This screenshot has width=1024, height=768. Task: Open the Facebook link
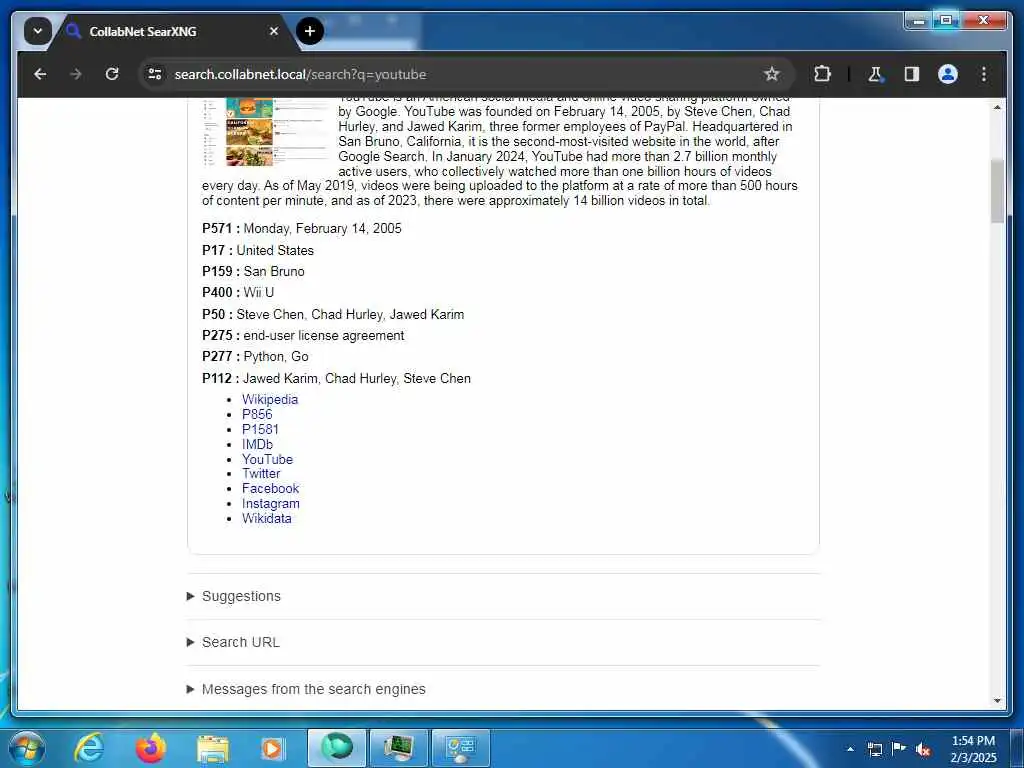pyautogui.click(x=270, y=488)
